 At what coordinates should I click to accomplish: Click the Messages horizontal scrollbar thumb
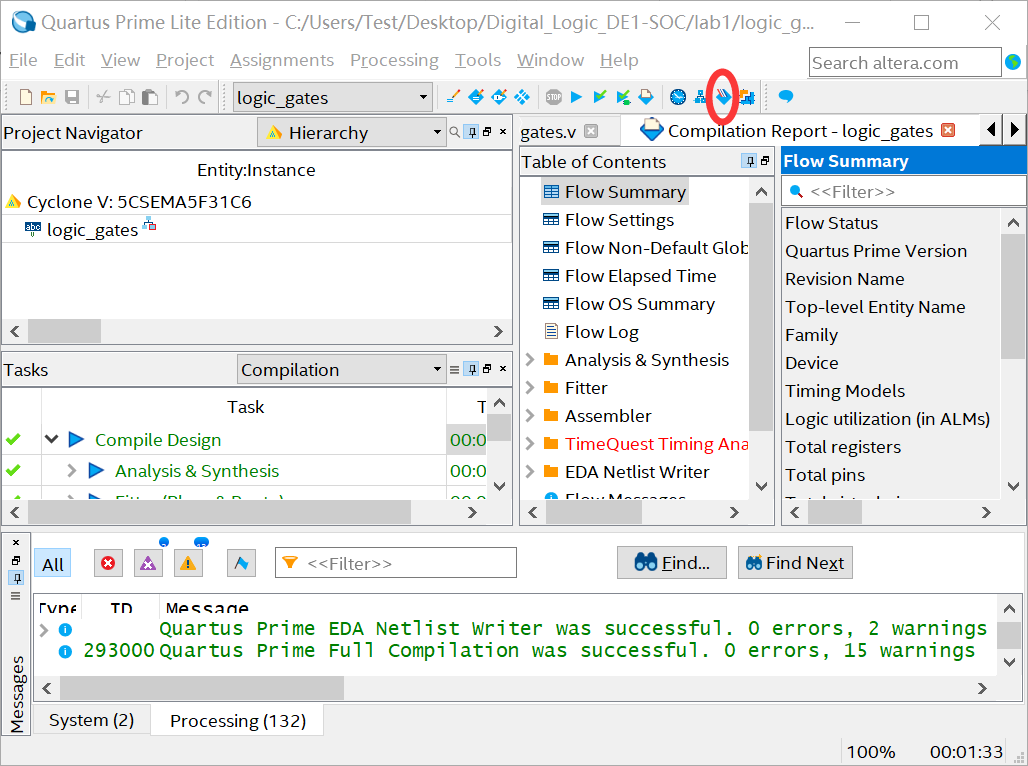tap(202, 688)
